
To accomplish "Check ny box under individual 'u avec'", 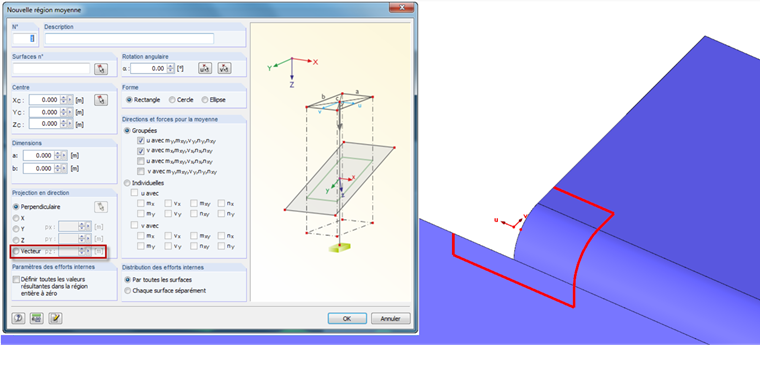I will point(222,214).
